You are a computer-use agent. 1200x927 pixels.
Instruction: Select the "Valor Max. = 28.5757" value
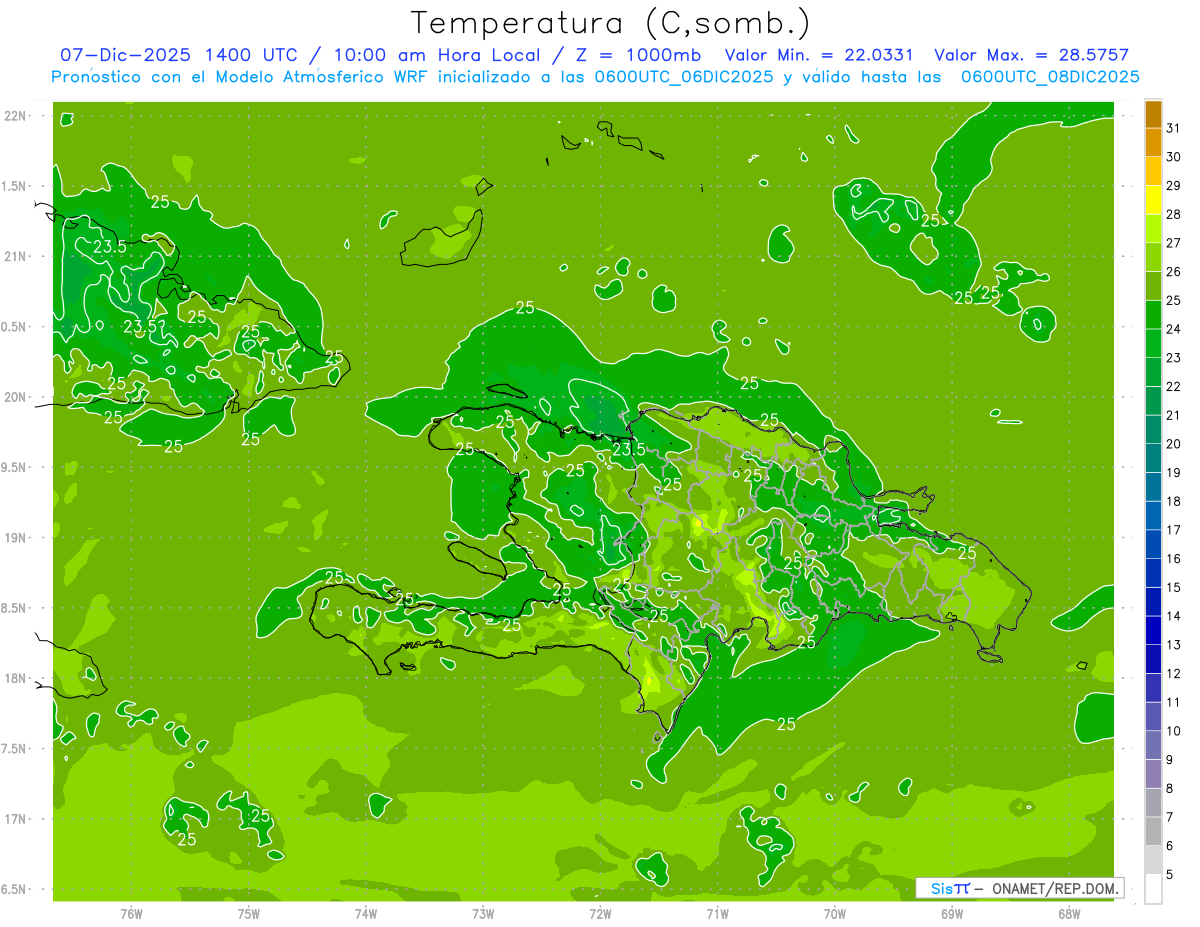[x=1031, y=55]
